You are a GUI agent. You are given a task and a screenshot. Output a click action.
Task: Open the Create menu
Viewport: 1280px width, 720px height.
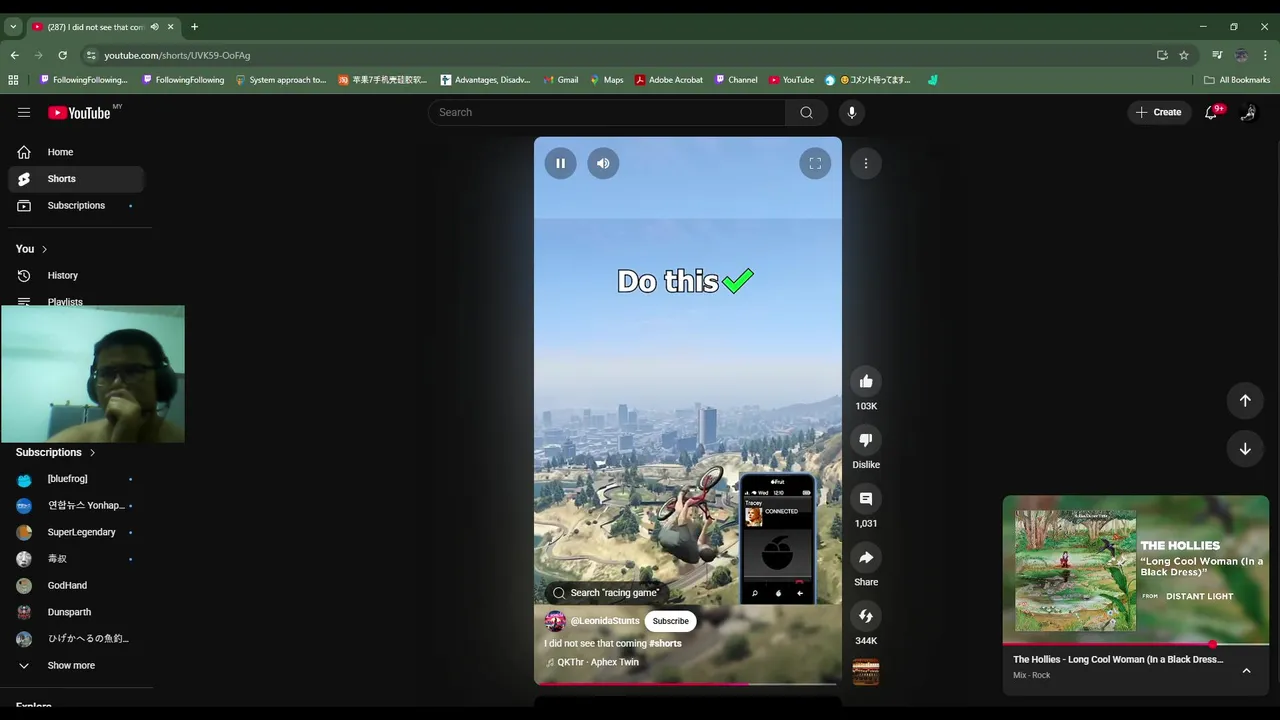(1159, 112)
